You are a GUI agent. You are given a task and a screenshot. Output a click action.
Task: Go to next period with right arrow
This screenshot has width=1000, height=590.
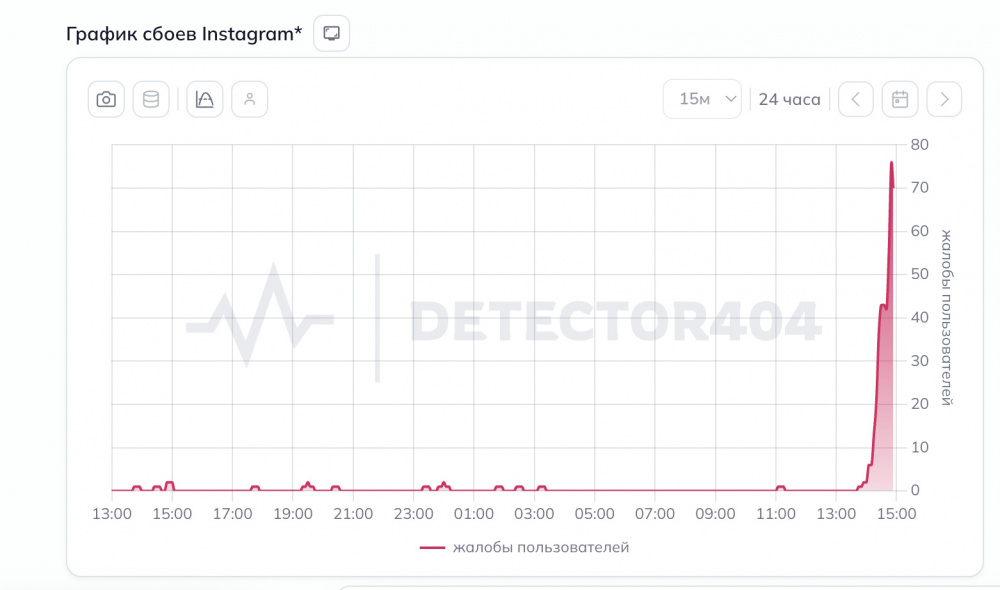(944, 100)
